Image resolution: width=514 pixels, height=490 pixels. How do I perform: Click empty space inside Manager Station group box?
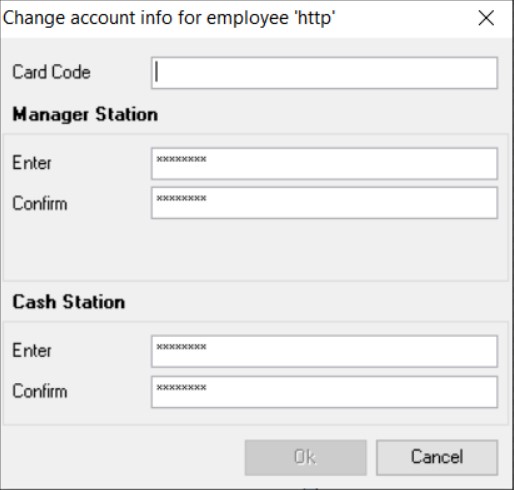[255, 250]
